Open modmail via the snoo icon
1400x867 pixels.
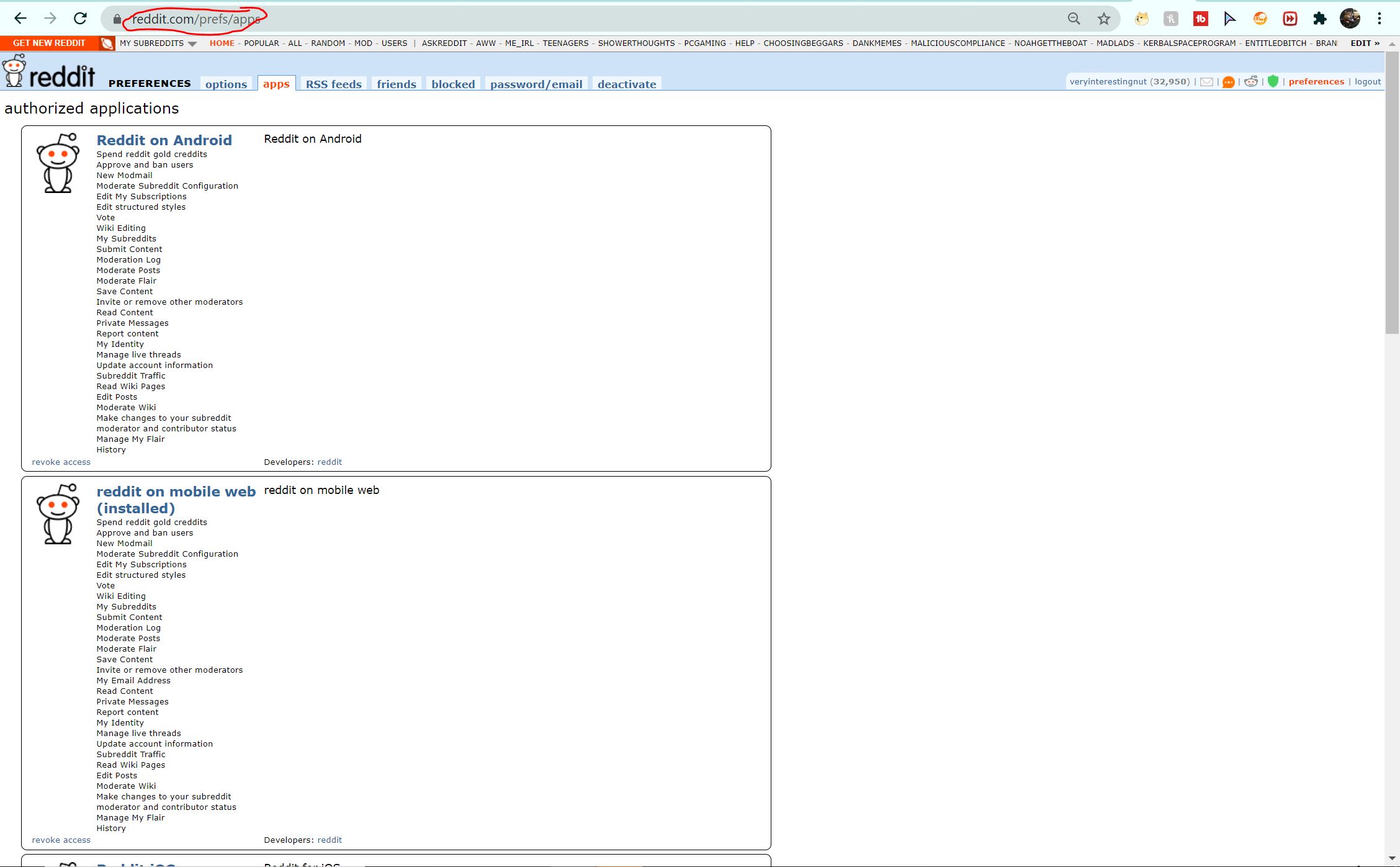[1251, 81]
